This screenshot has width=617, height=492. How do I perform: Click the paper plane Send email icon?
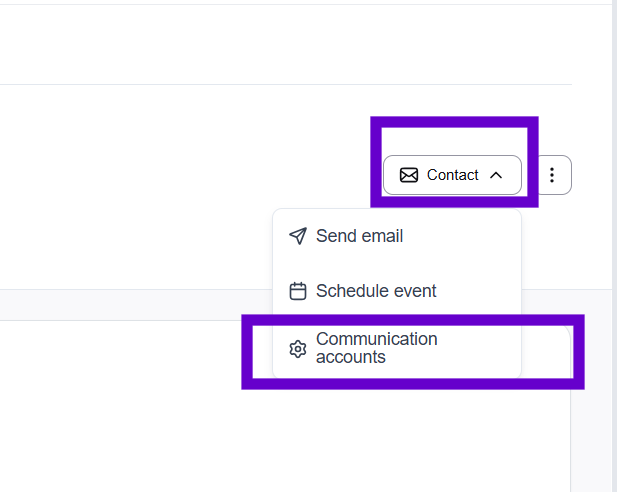coord(297,236)
